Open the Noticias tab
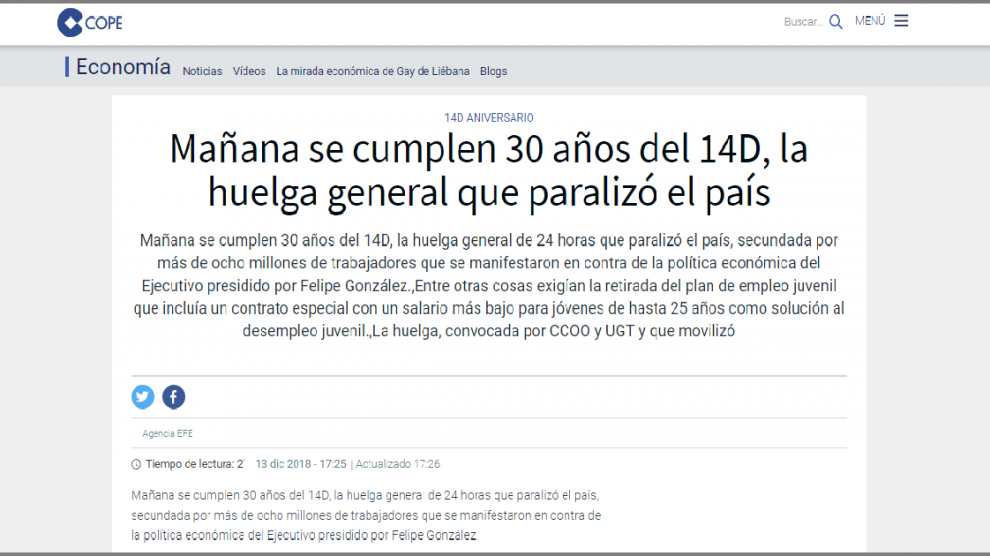990x556 pixels. point(202,71)
